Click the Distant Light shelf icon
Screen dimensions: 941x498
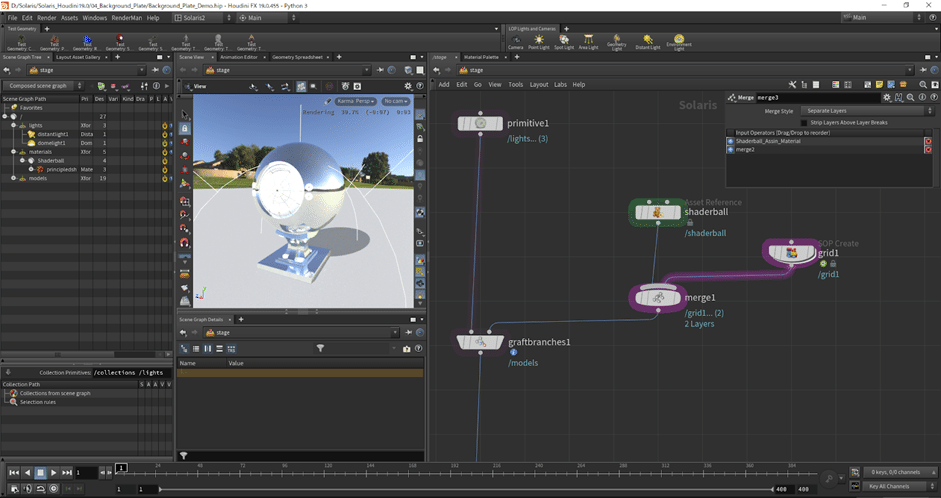(x=648, y=41)
